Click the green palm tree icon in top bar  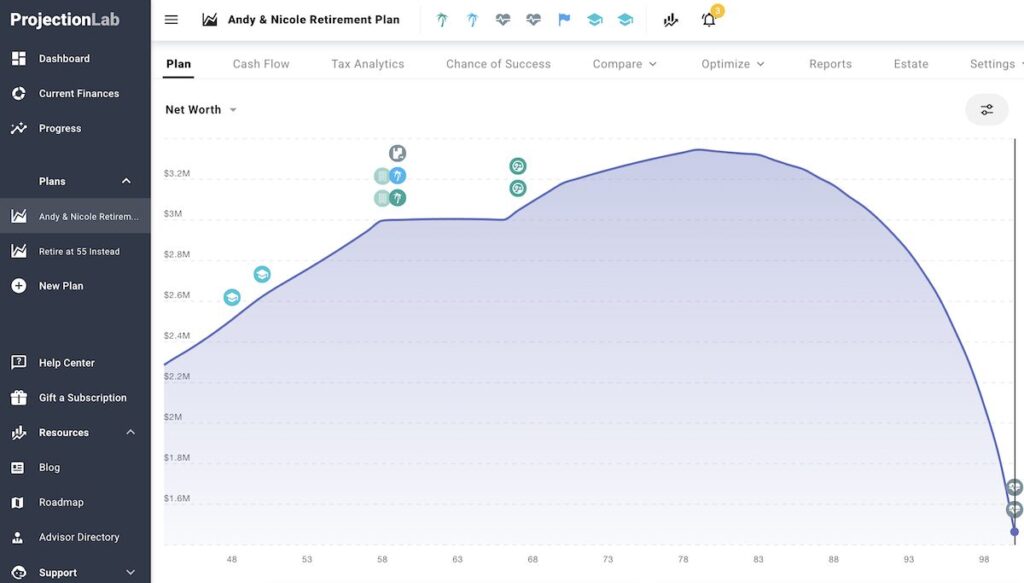tap(442, 20)
